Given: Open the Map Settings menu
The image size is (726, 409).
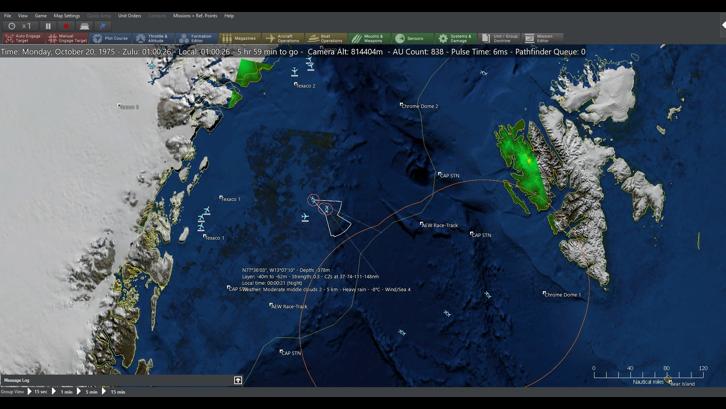Looking at the screenshot, I should click(x=67, y=16).
